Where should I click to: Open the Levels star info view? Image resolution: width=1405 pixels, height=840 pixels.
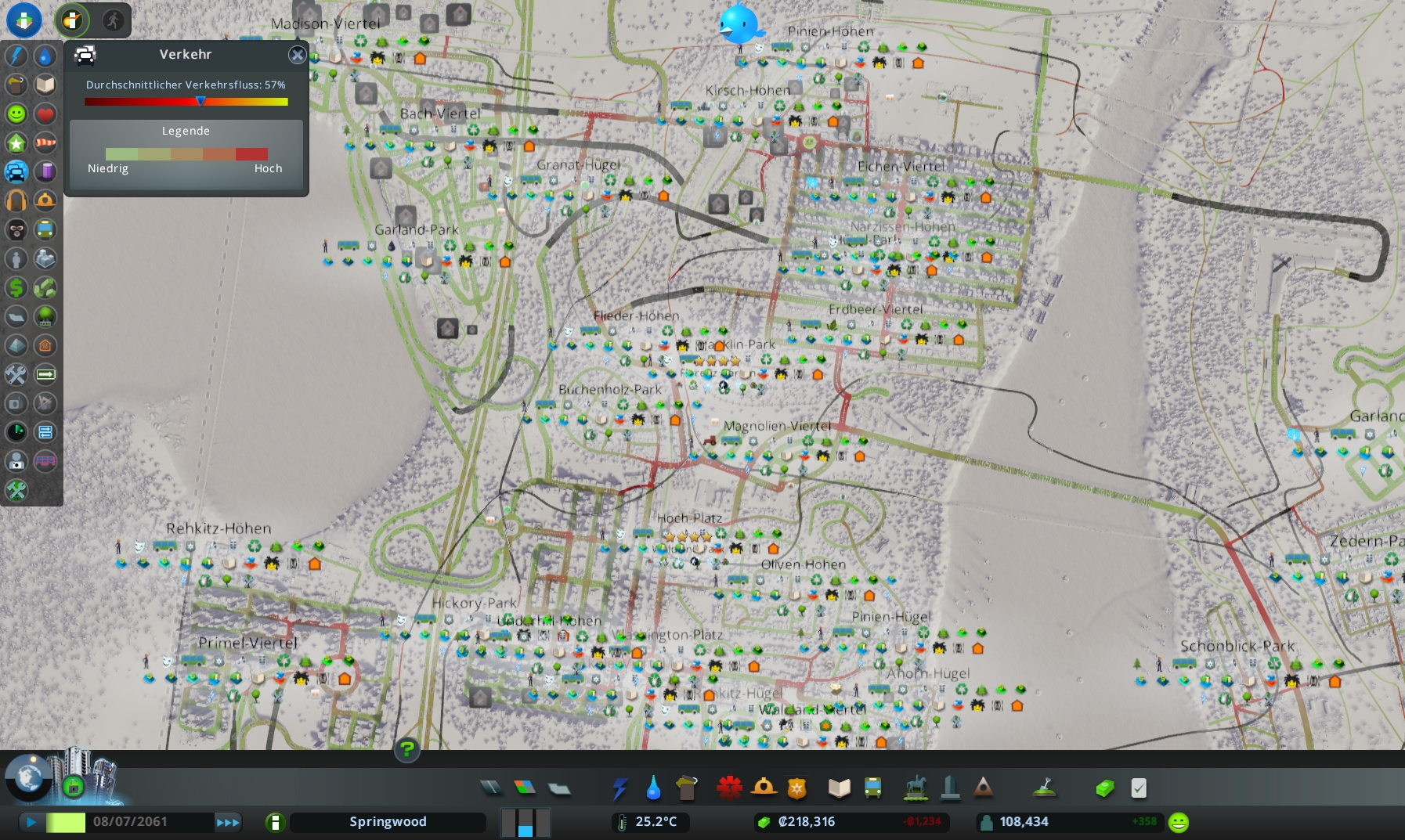tap(16, 142)
